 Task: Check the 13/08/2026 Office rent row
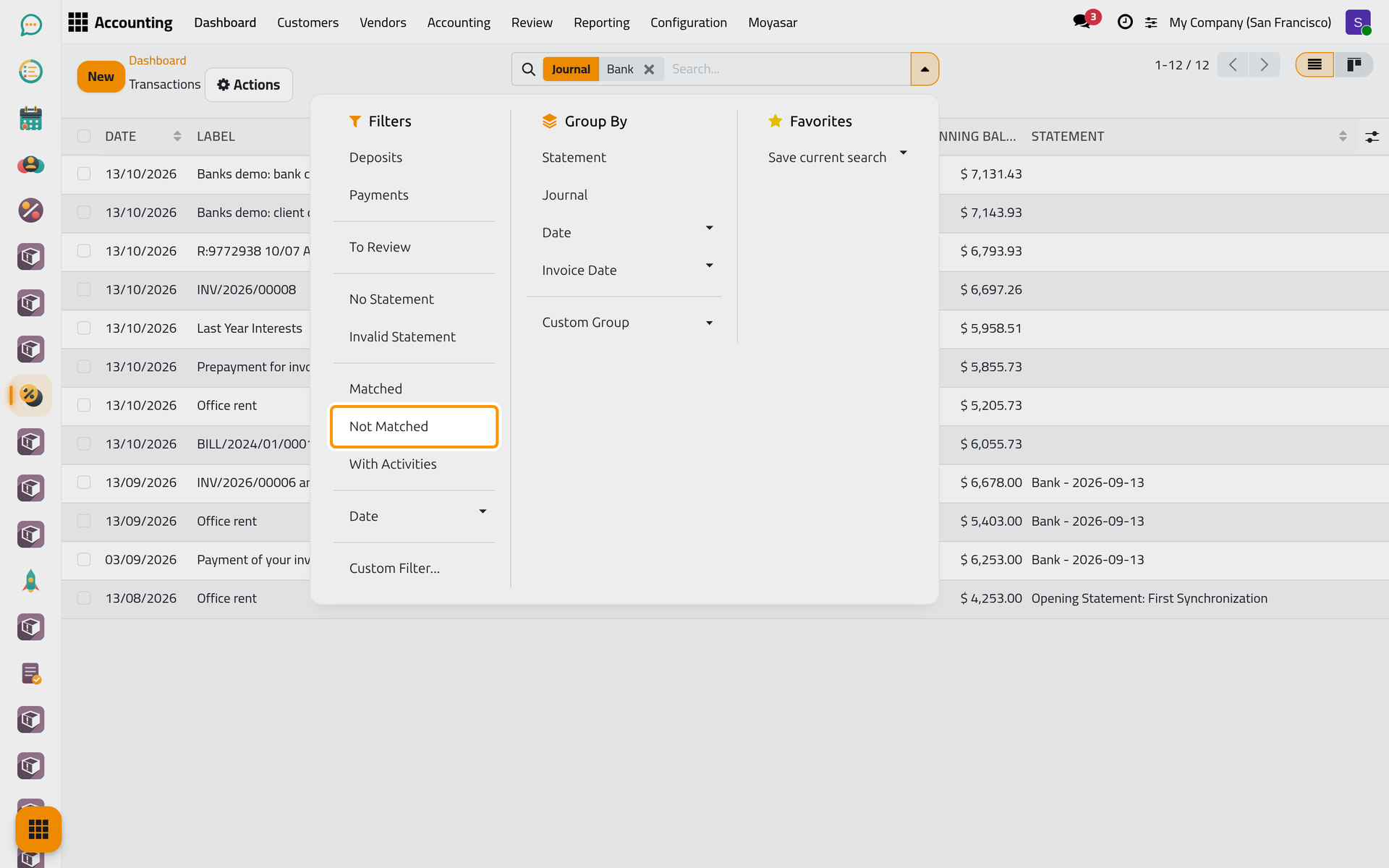click(x=84, y=598)
